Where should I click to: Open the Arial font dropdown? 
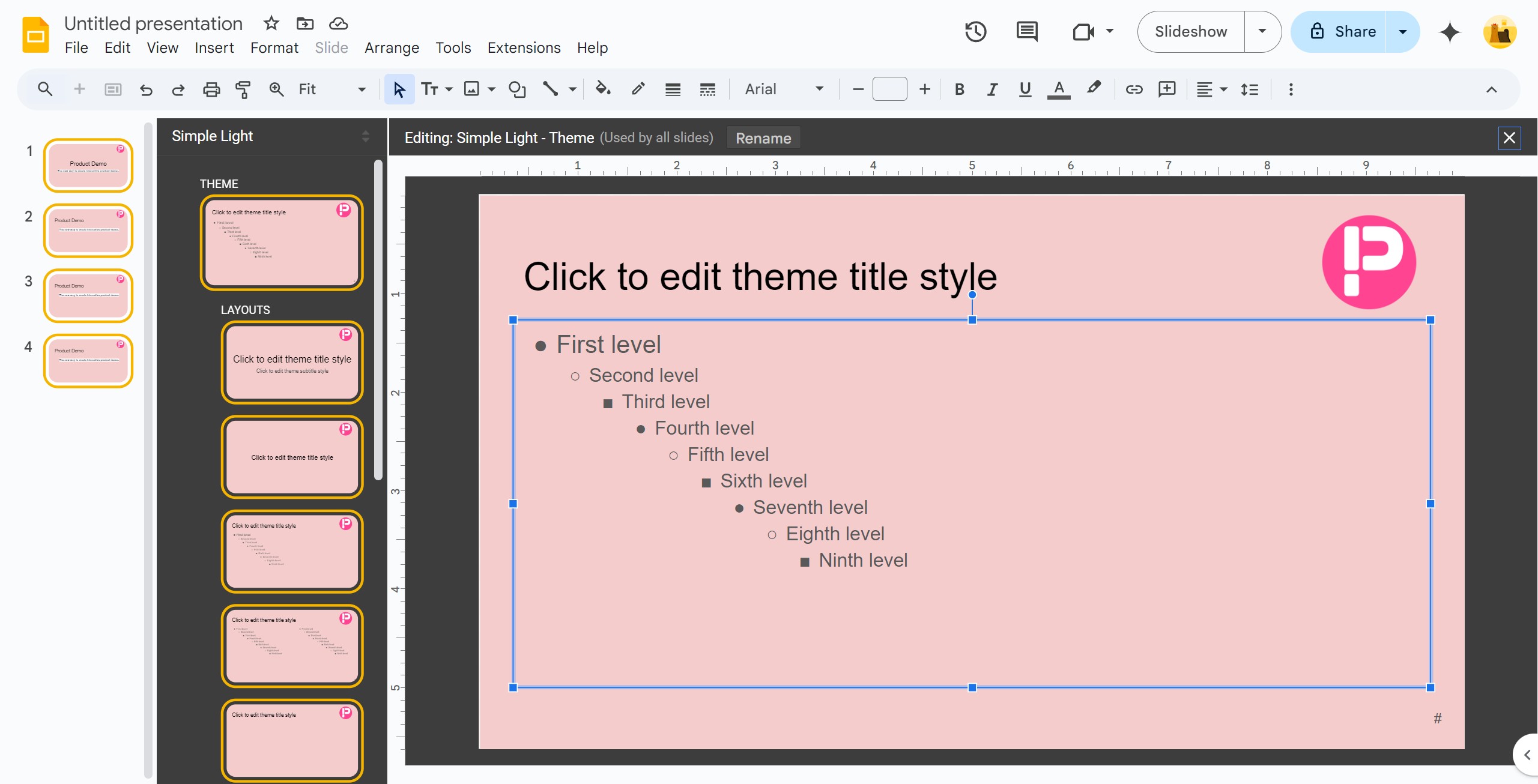784,89
